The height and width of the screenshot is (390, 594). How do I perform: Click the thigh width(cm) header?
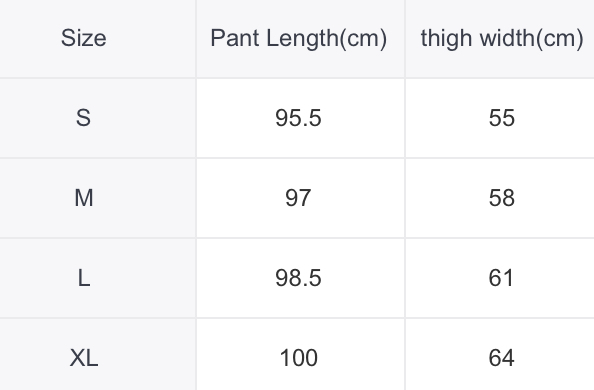click(500, 39)
